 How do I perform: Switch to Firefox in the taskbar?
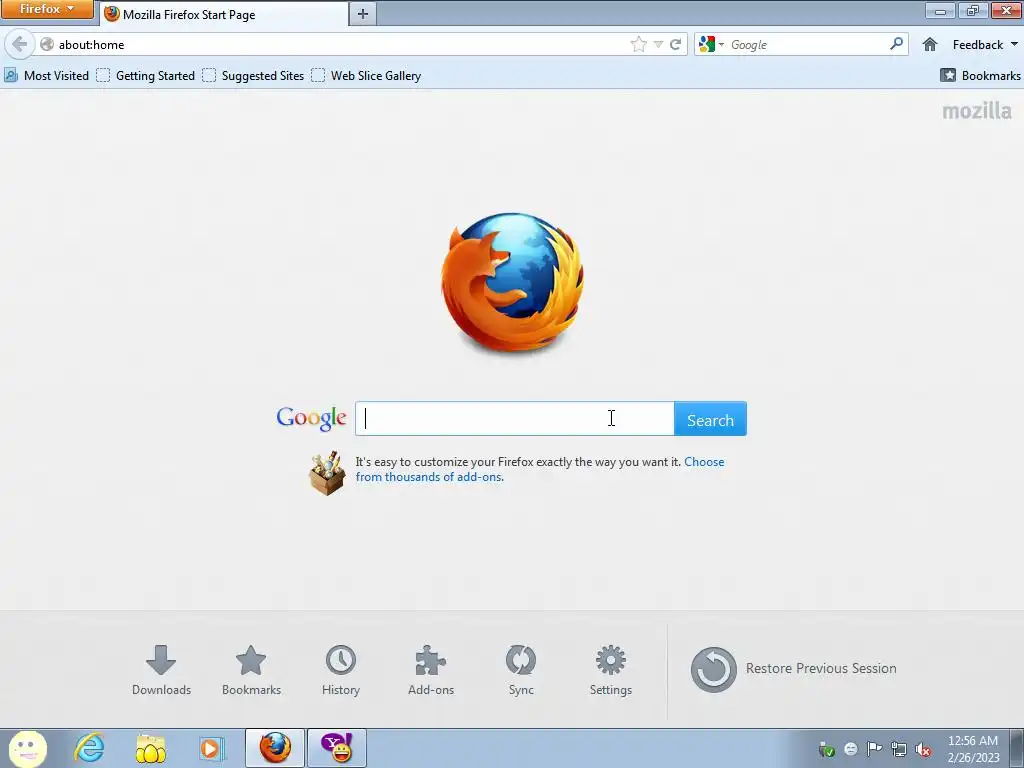275,748
